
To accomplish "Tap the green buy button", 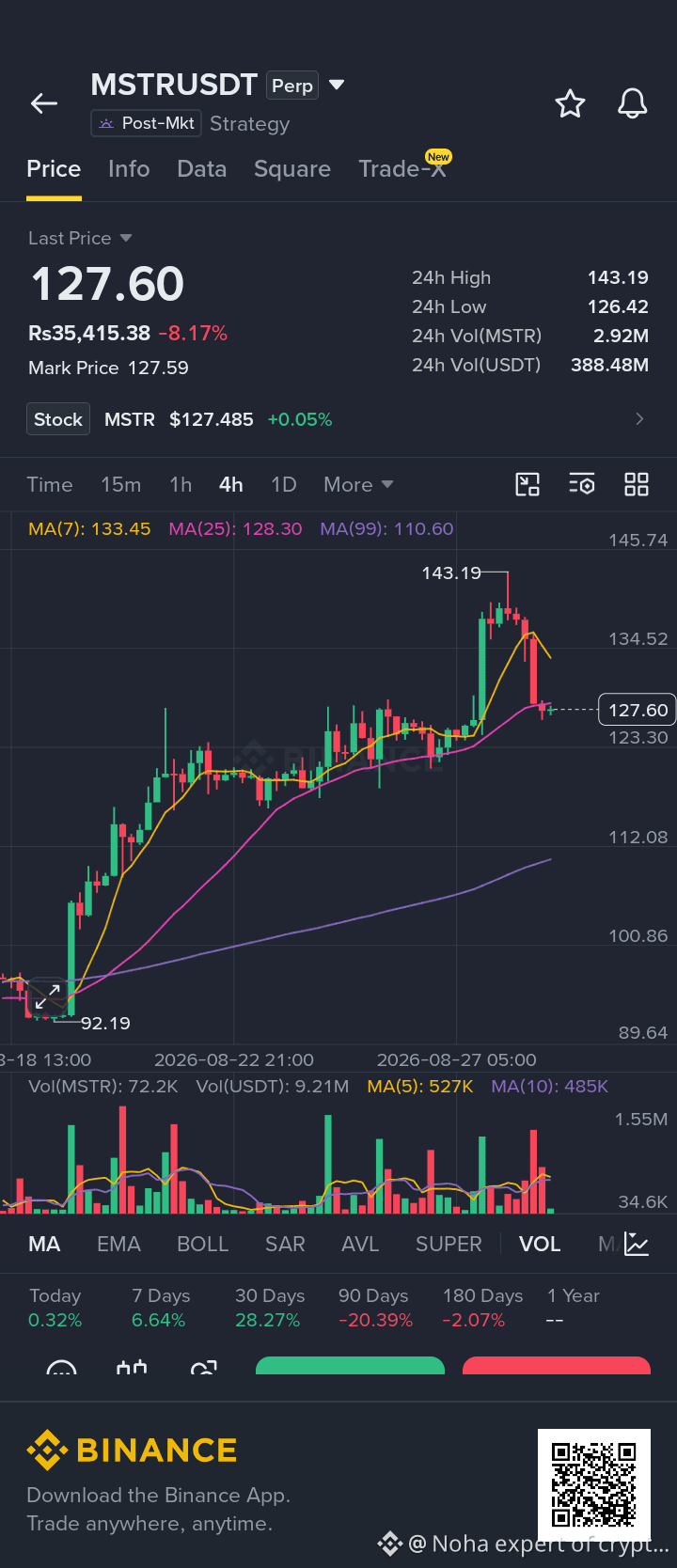I will tap(350, 1366).
